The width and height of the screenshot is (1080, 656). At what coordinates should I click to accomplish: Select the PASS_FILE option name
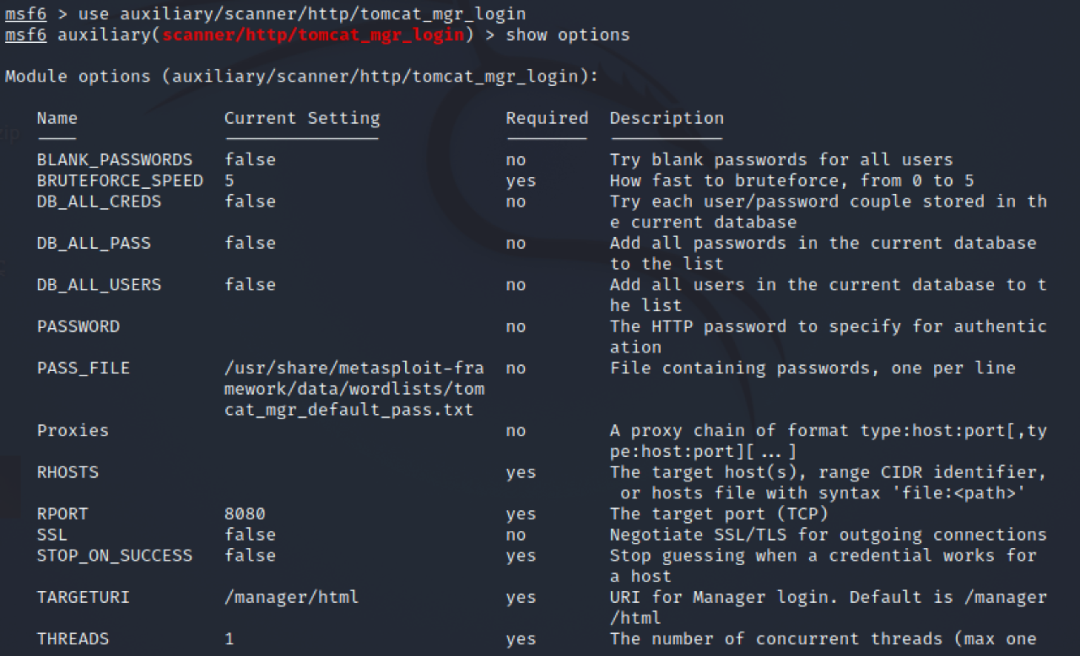[x=83, y=368]
